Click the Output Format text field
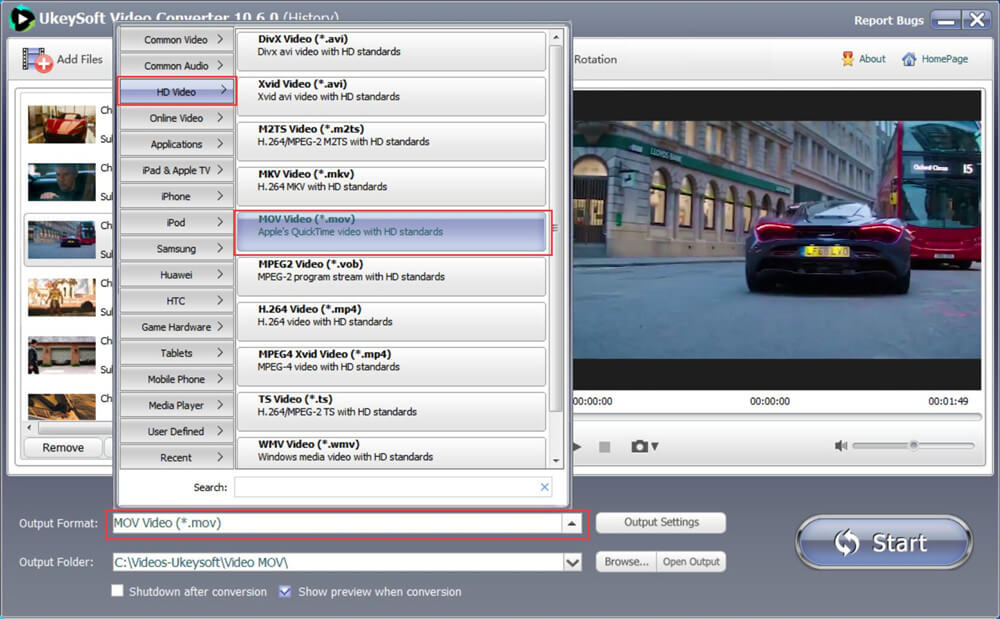This screenshot has width=1000, height=619. point(337,523)
